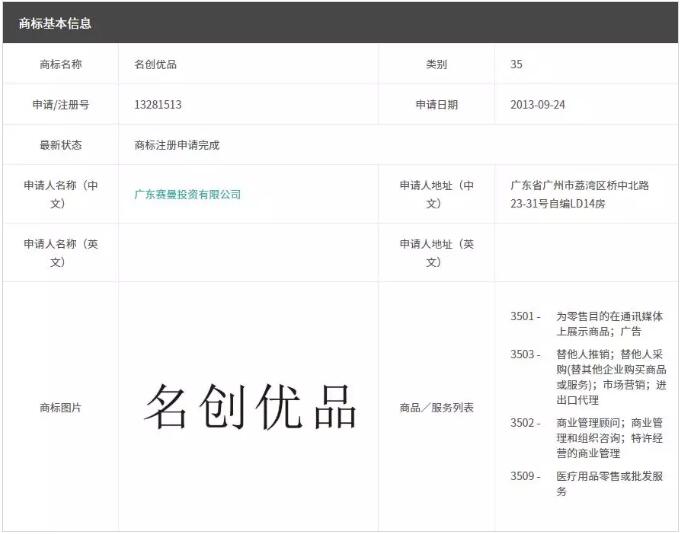Select the 商标基本信息 header bar
The height and width of the screenshot is (534, 684).
click(342, 22)
